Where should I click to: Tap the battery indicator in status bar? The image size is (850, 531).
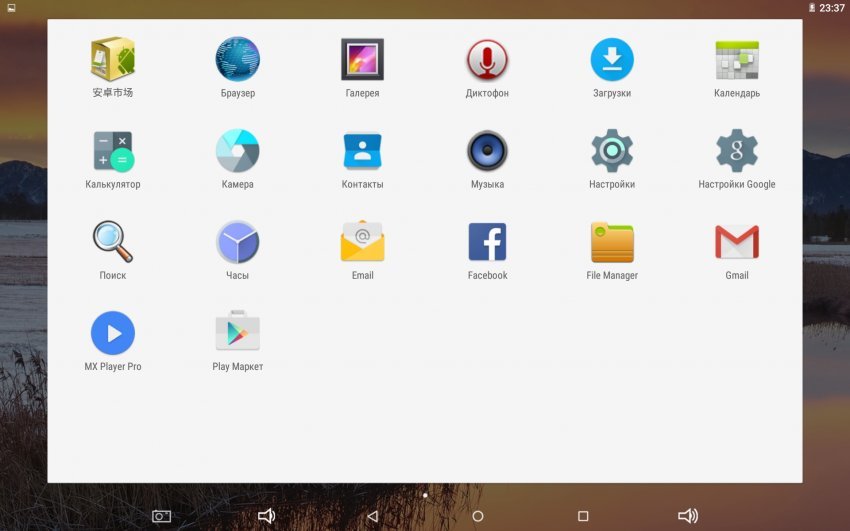(x=812, y=8)
